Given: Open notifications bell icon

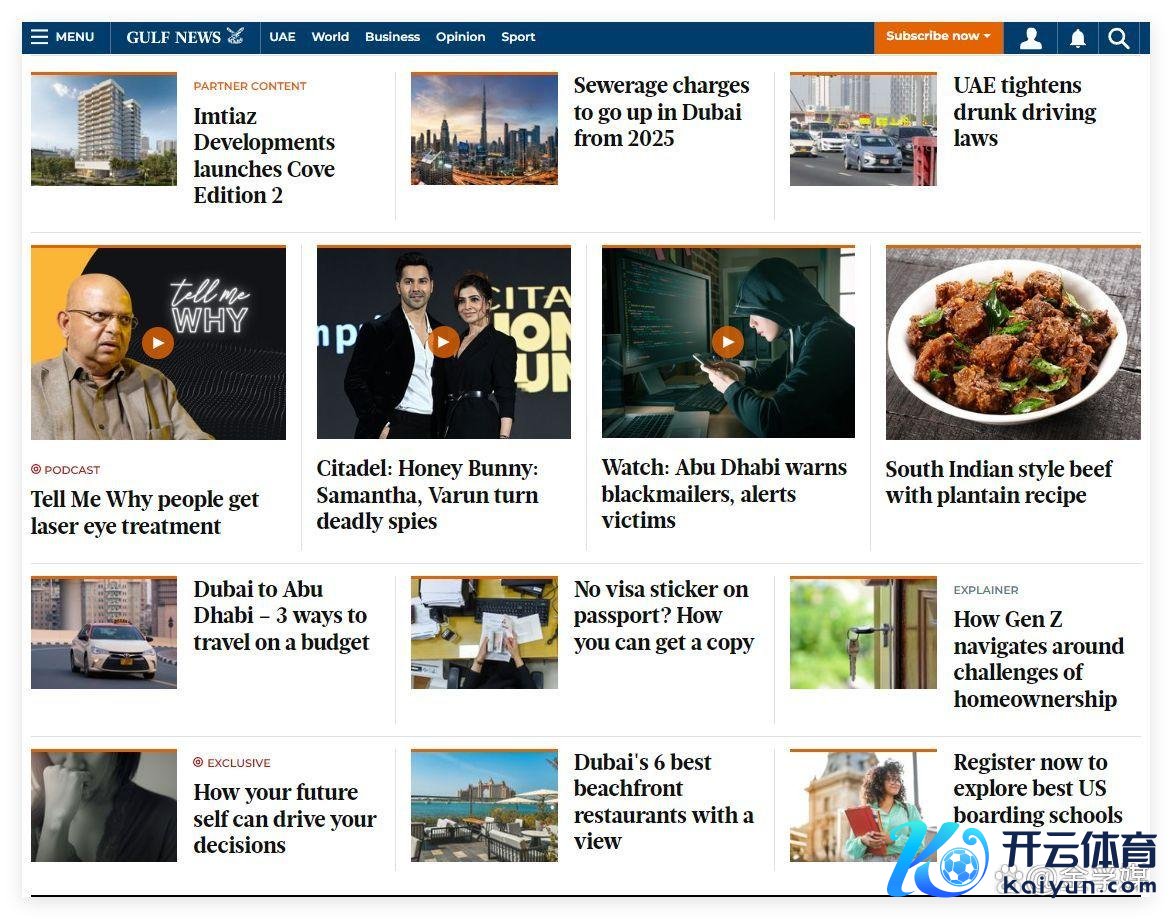Looking at the screenshot, I should [x=1077, y=38].
